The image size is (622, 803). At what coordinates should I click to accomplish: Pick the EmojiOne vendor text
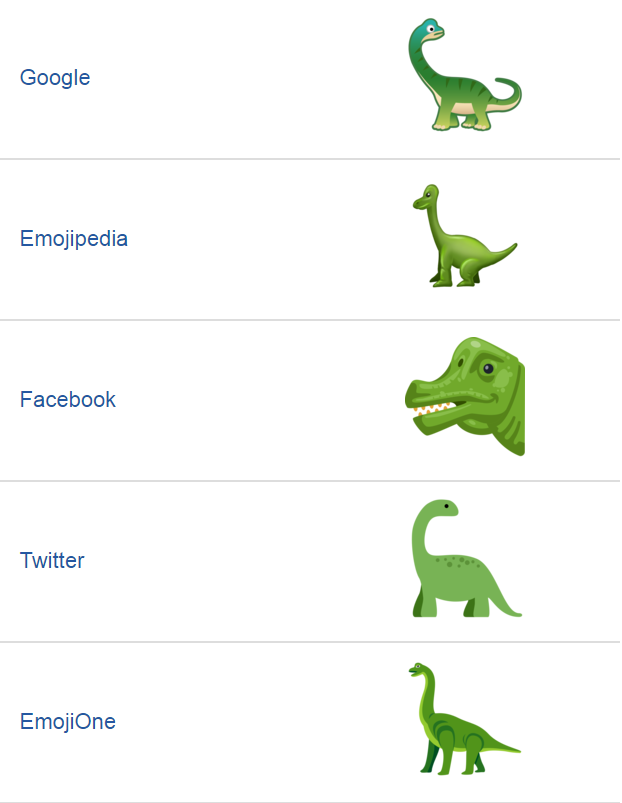[68, 722]
